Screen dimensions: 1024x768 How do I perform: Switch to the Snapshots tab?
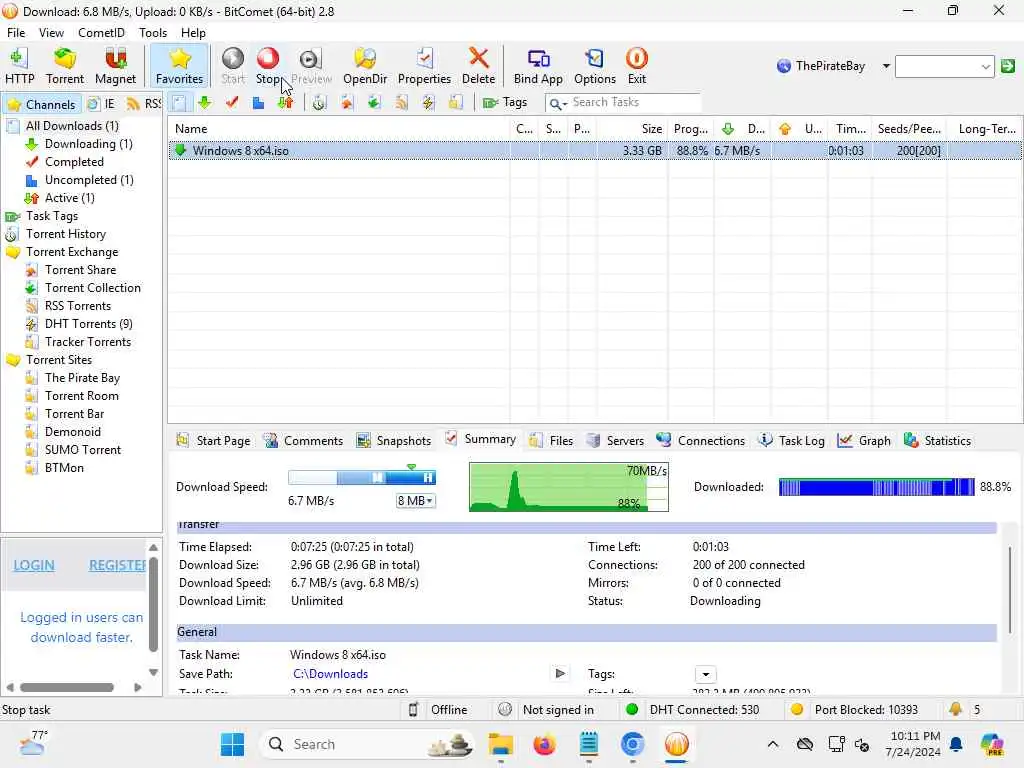[394, 441]
